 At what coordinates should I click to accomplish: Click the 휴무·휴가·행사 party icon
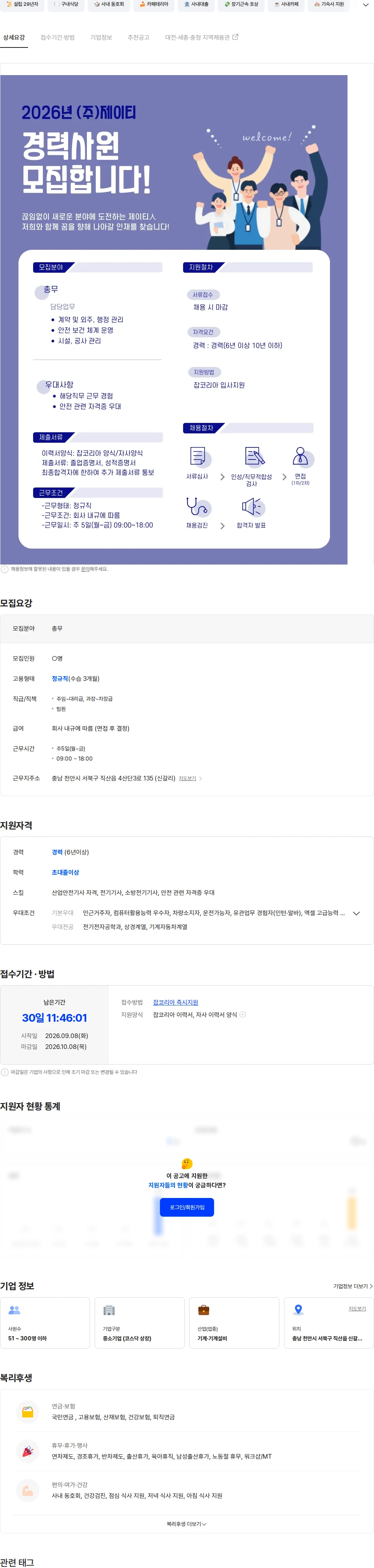pyautogui.click(x=27, y=1451)
